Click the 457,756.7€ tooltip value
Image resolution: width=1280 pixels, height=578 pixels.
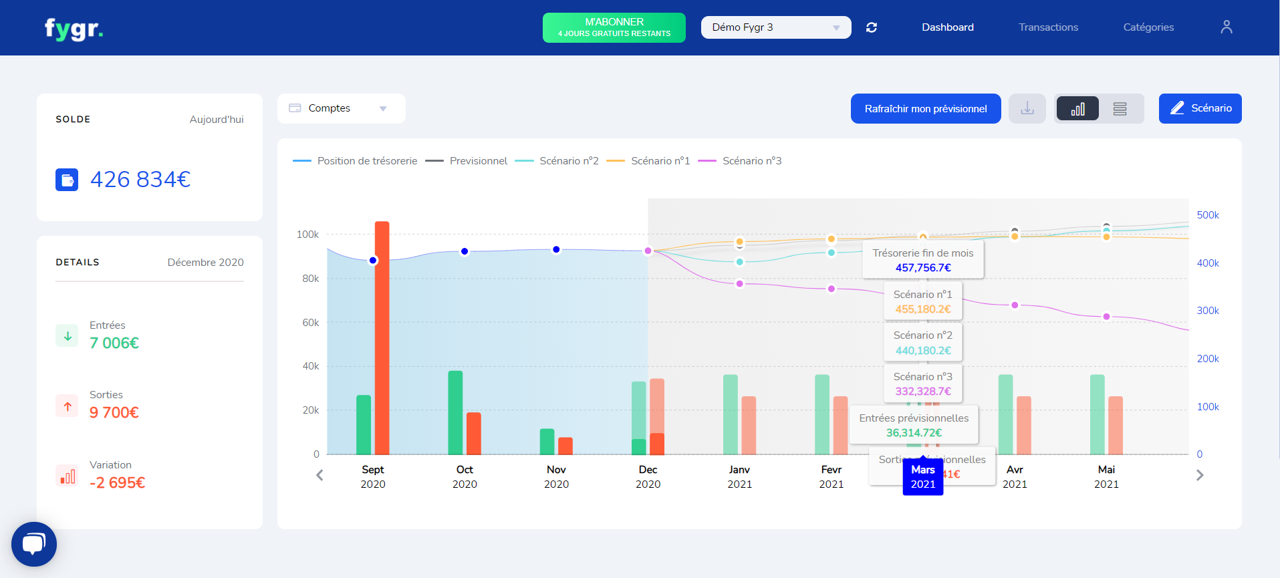coord(923,268)
